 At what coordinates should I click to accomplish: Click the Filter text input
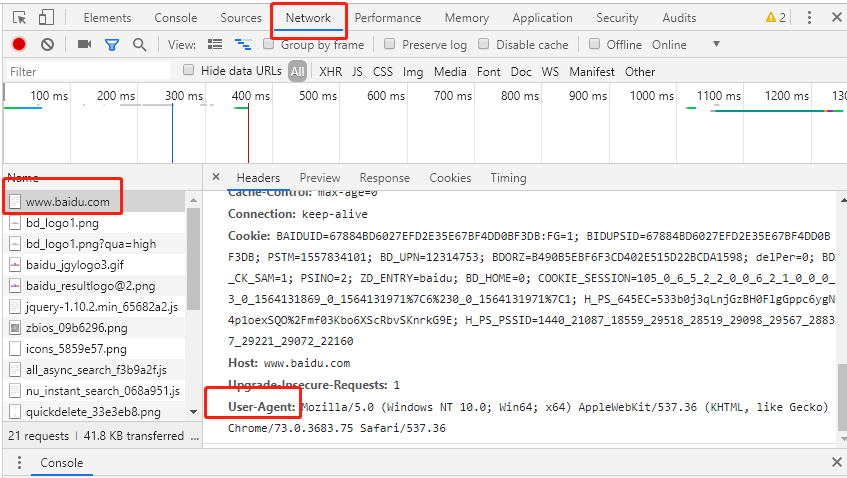[88, 71]
